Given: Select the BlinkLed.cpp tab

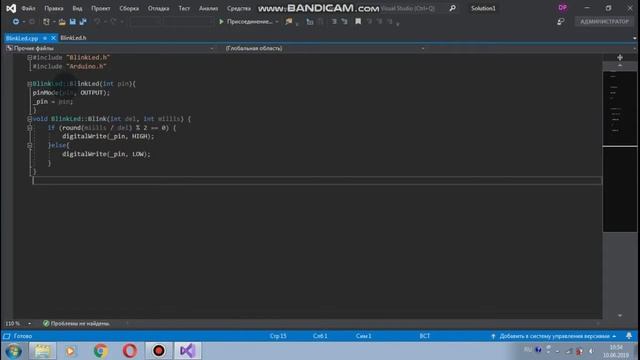Looking at the screenshot, I should pyautogui.click(x=22, y=38).
